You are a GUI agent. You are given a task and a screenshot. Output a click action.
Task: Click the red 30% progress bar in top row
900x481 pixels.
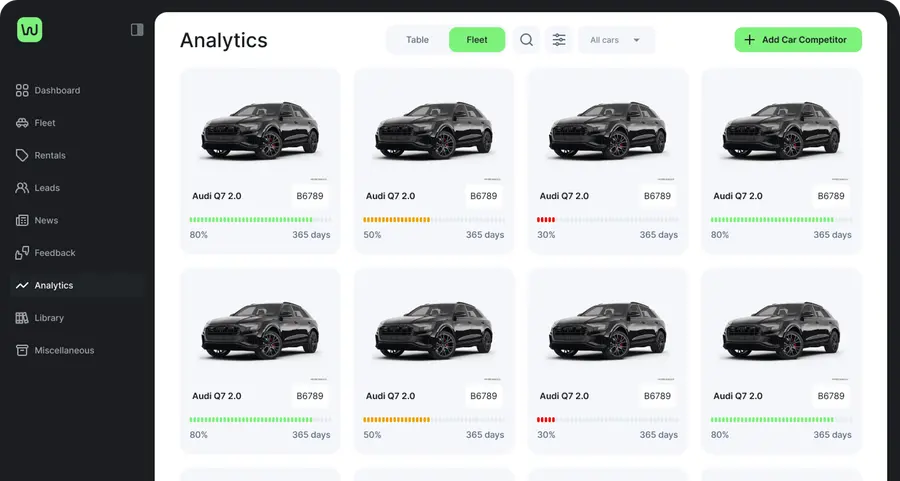pos(607,219)
